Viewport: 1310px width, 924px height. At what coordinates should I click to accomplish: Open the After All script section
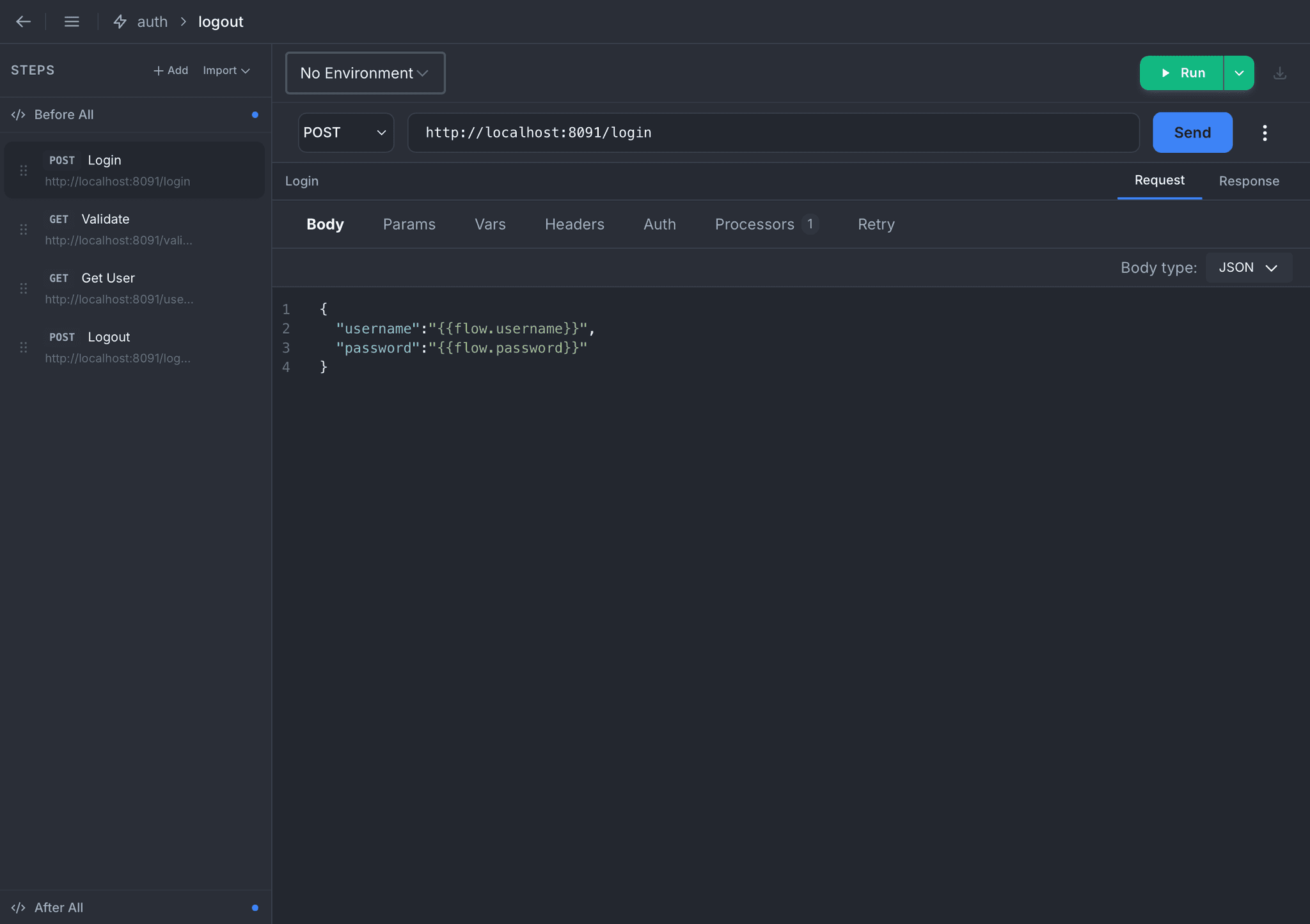coord(135,907)
